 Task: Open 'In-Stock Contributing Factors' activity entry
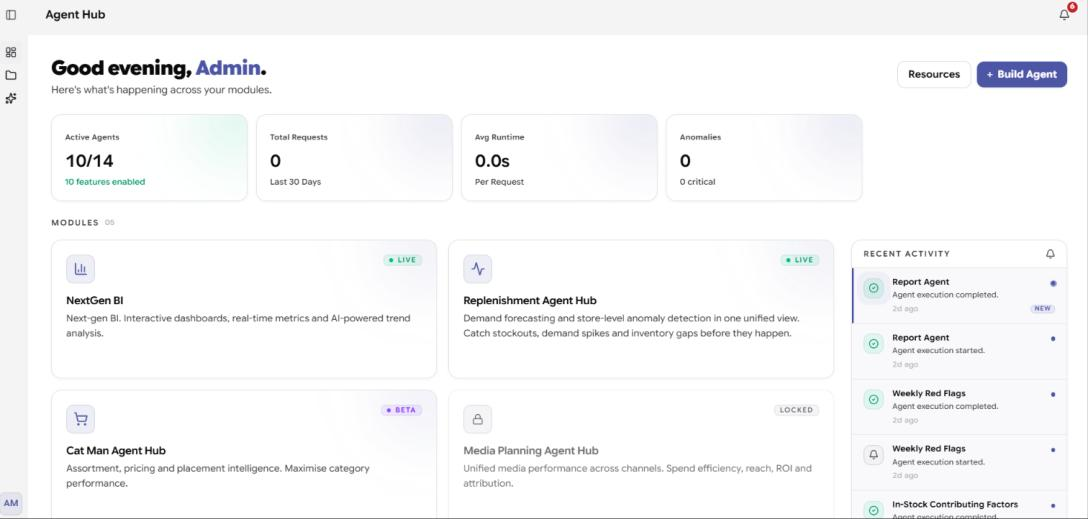[x=959, y=505]
